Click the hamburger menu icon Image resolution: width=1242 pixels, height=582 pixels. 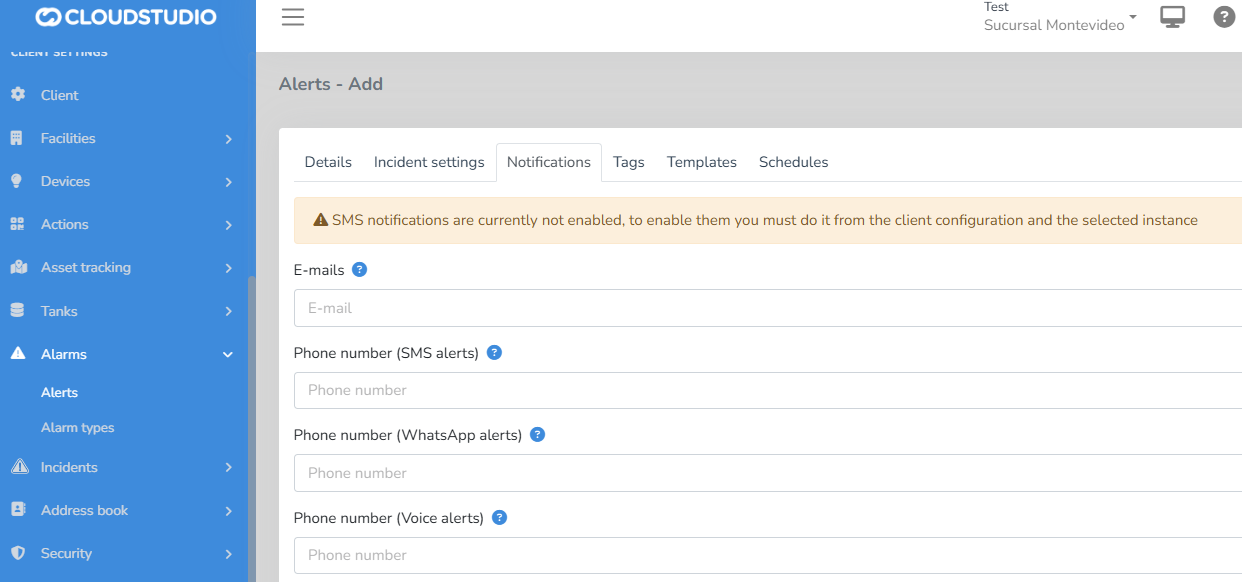[292, 17]
